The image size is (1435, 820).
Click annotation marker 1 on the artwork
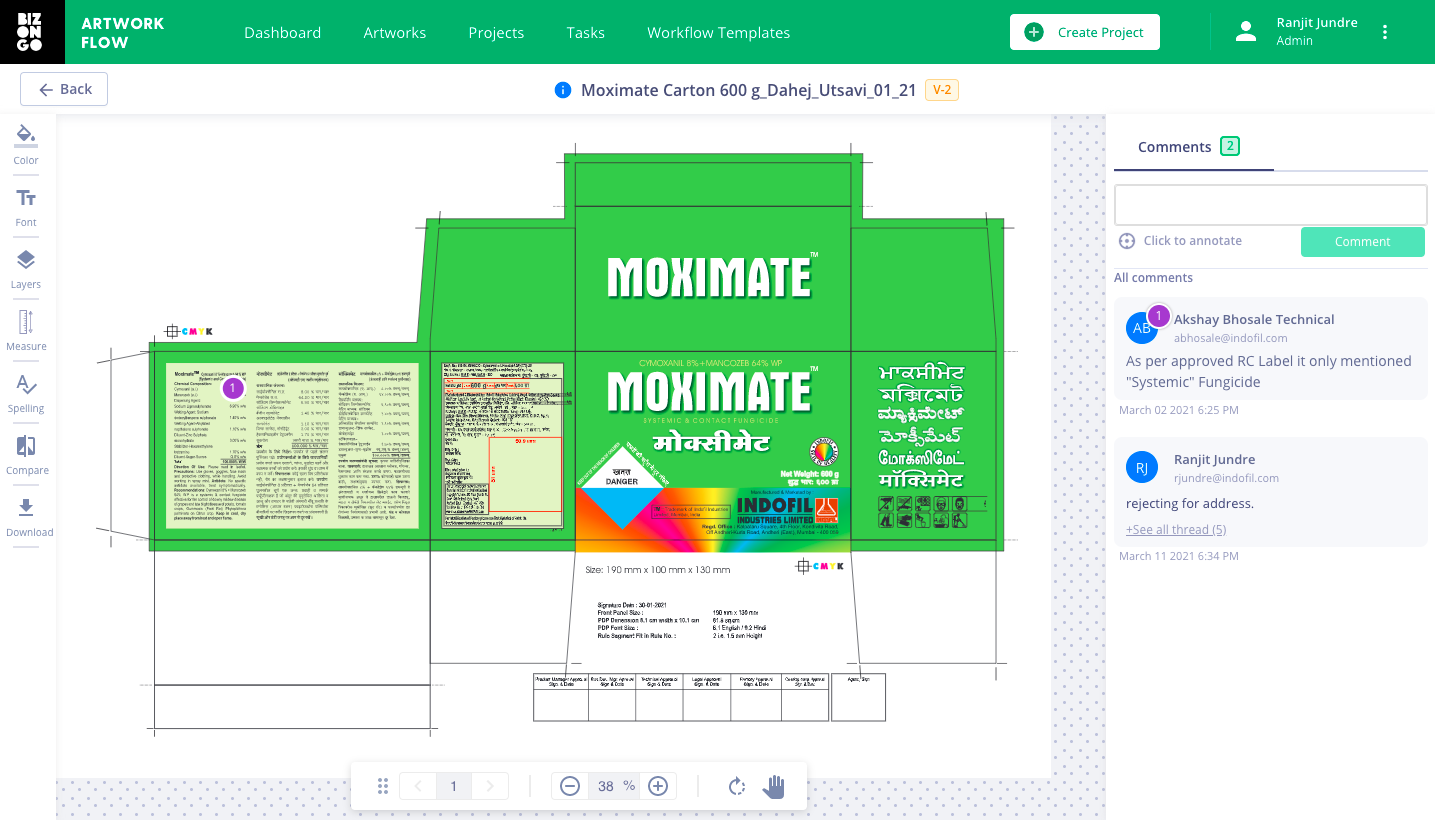point(233,387)
